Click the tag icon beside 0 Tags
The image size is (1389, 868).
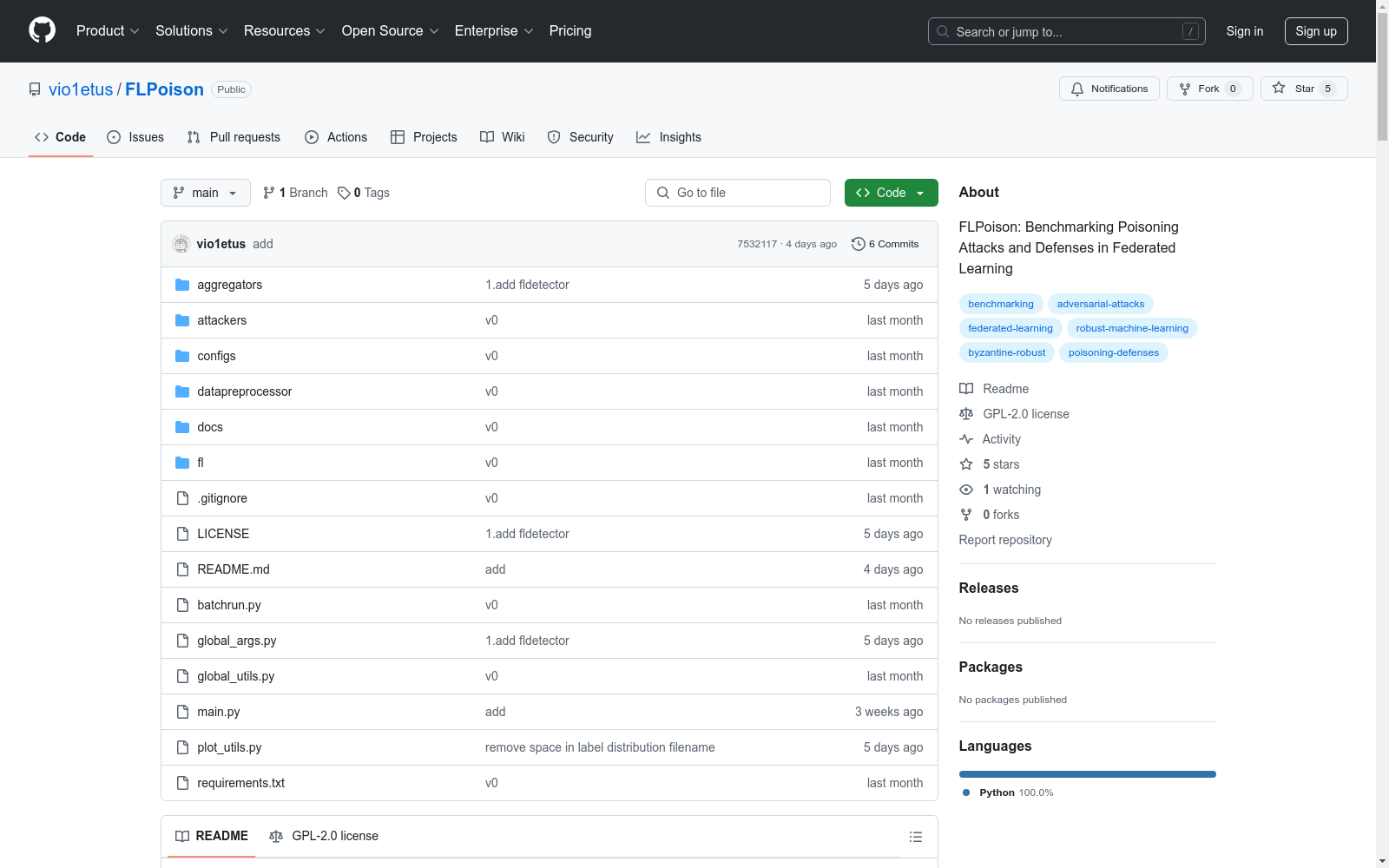point(344,193)
